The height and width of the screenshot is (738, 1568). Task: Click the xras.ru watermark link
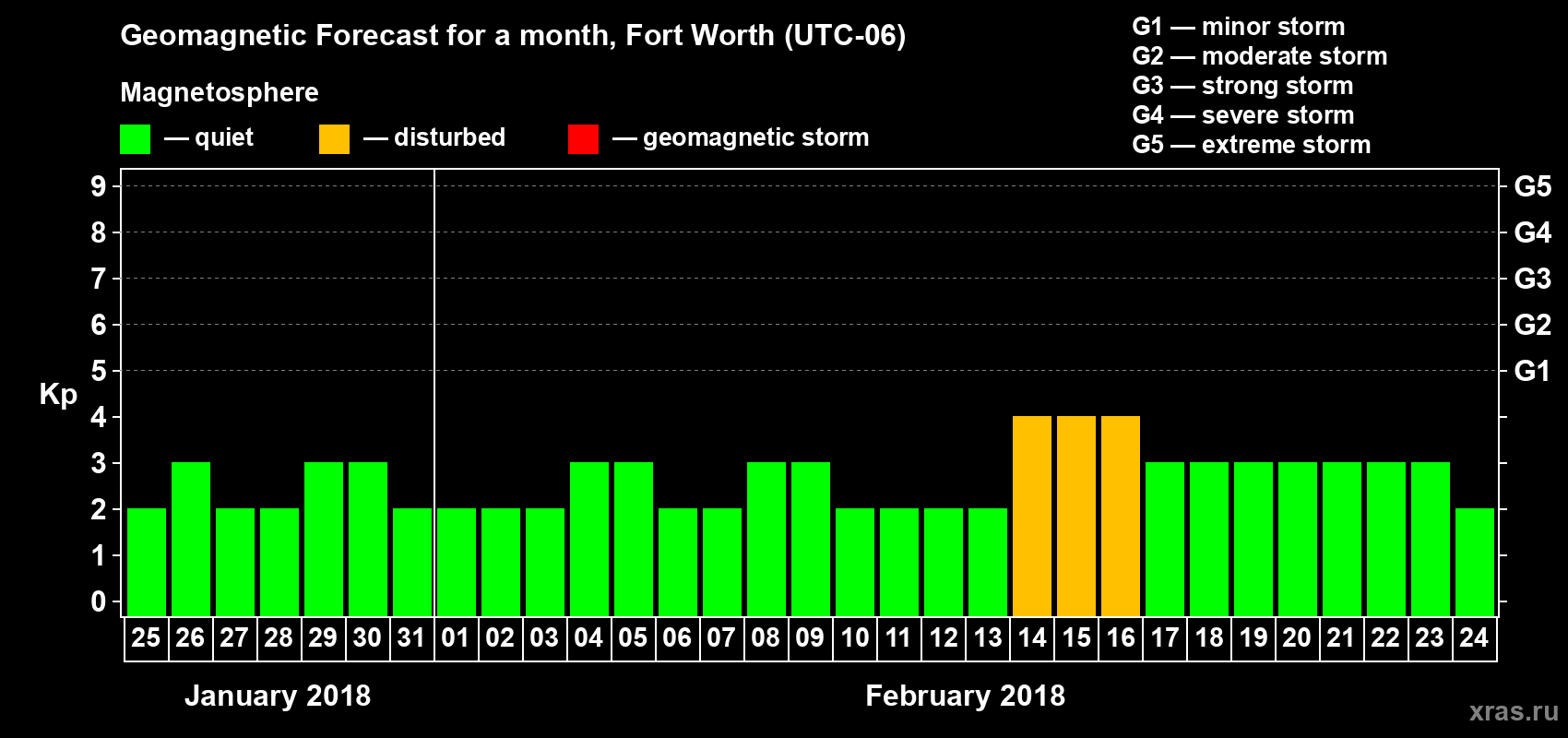(1513, 711)
